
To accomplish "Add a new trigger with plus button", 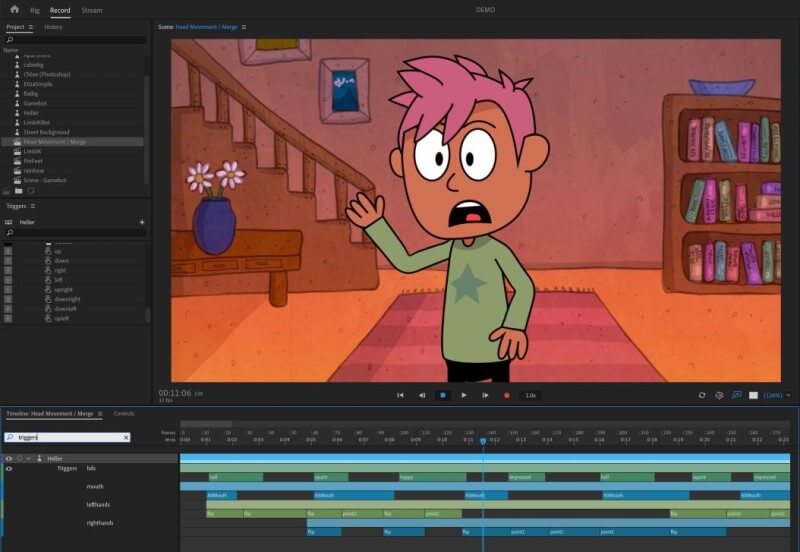I will point(142,222).
